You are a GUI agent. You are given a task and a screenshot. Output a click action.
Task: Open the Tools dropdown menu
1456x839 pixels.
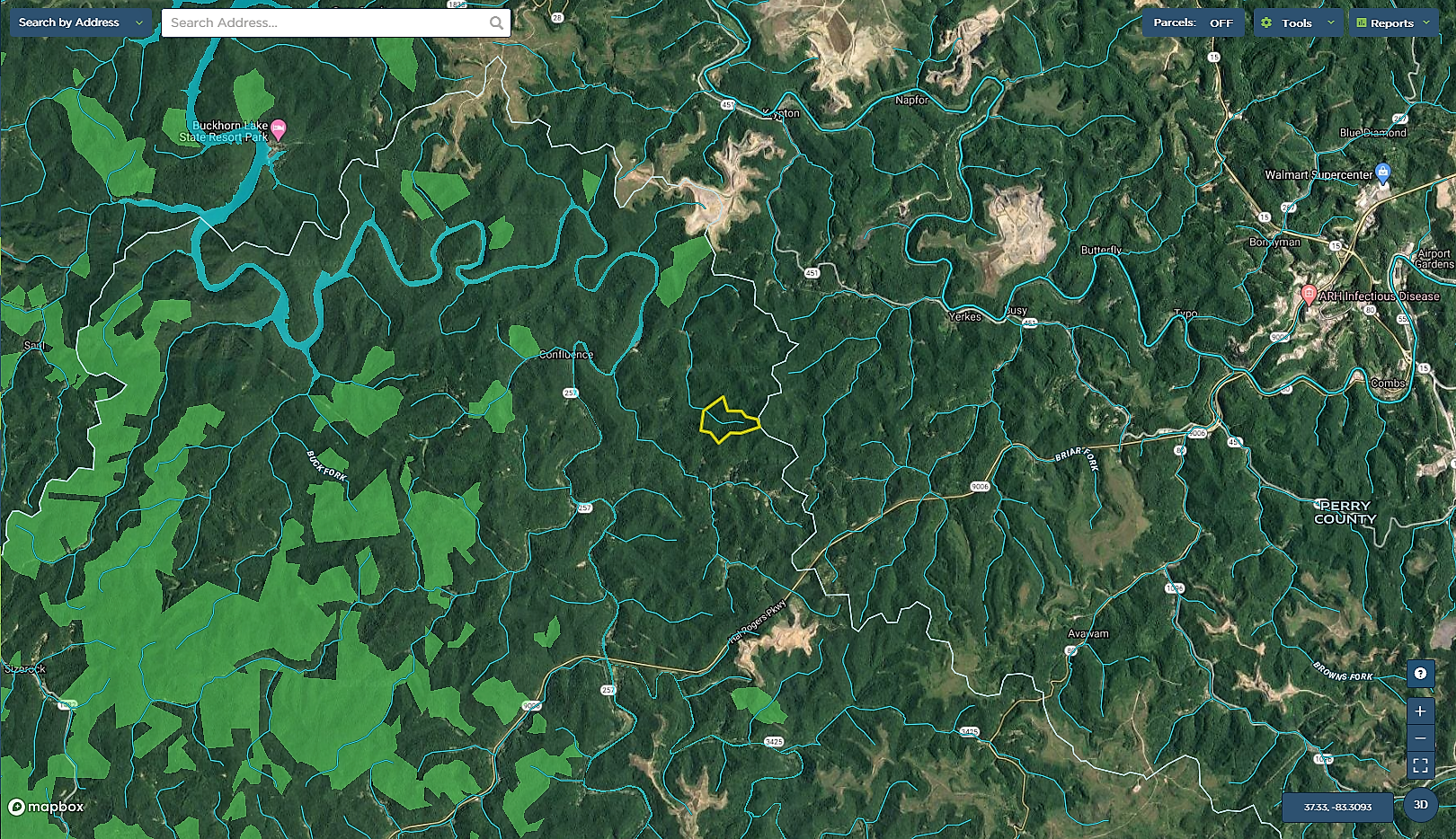click(x=1300, y=23)
